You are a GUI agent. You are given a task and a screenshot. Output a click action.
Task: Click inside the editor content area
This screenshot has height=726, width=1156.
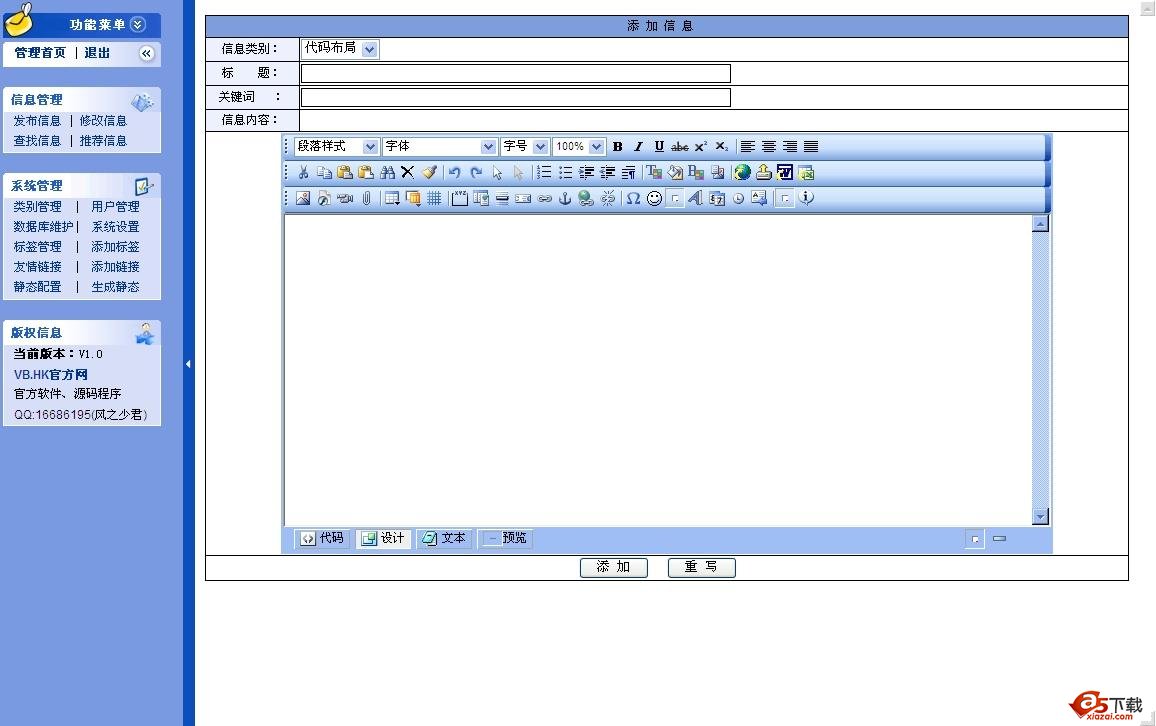coord(658,370)
